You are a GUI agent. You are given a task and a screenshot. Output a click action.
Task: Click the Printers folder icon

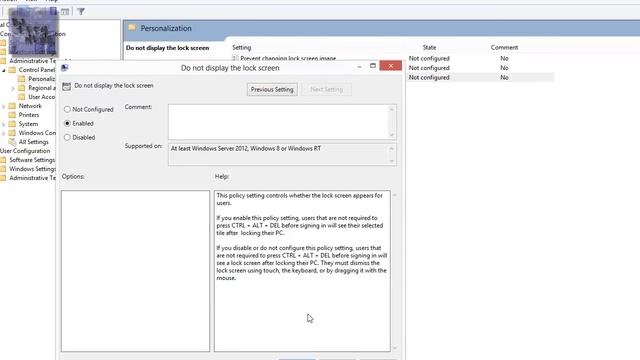(x=13, y=115)
